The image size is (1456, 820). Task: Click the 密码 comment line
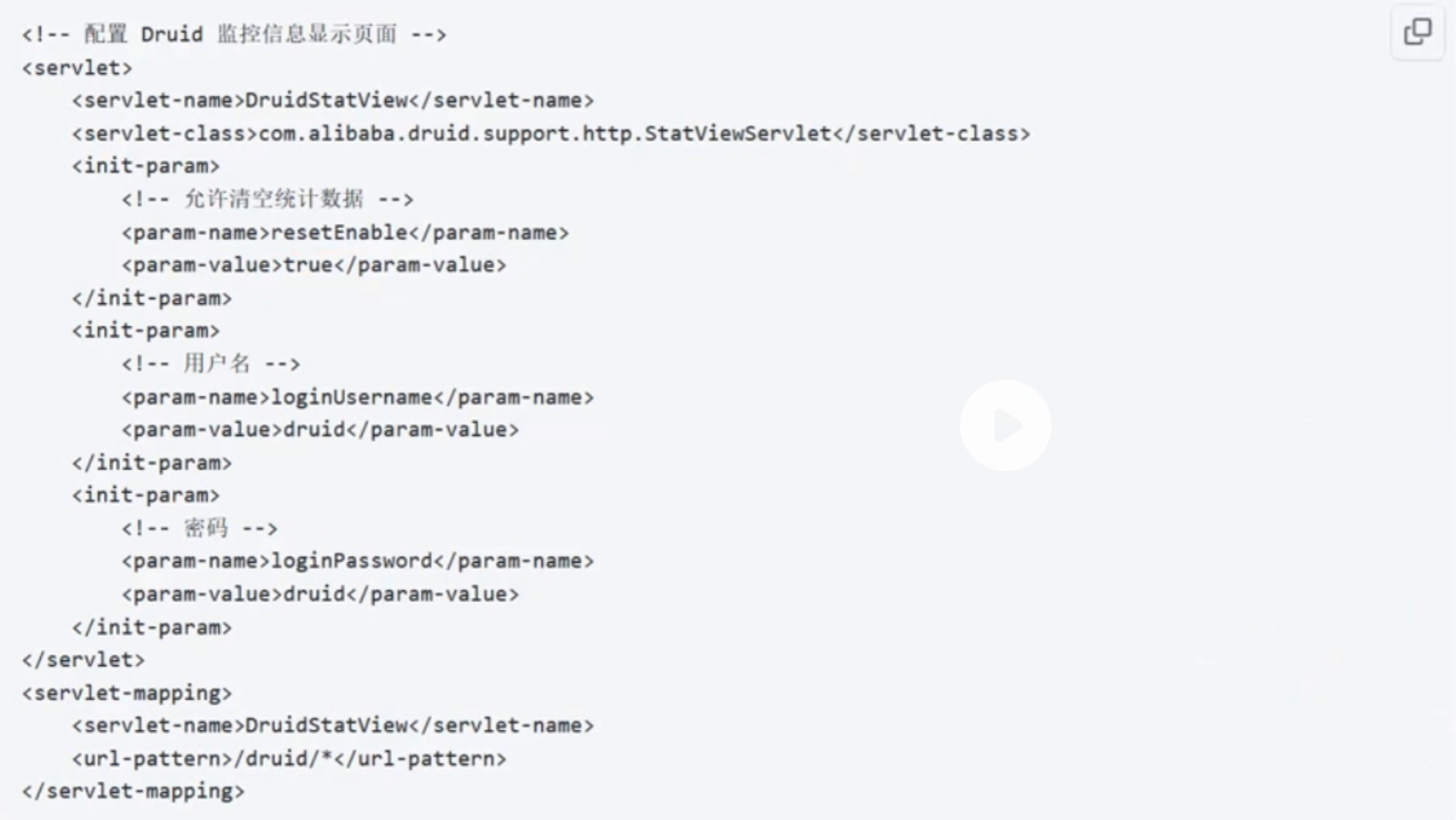(x=200, y=528)
